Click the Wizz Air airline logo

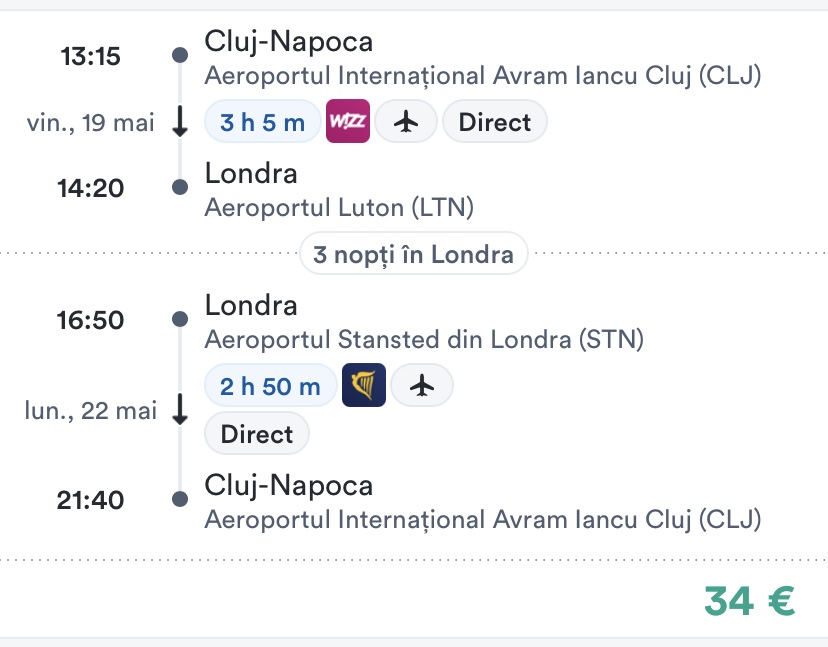349,123
